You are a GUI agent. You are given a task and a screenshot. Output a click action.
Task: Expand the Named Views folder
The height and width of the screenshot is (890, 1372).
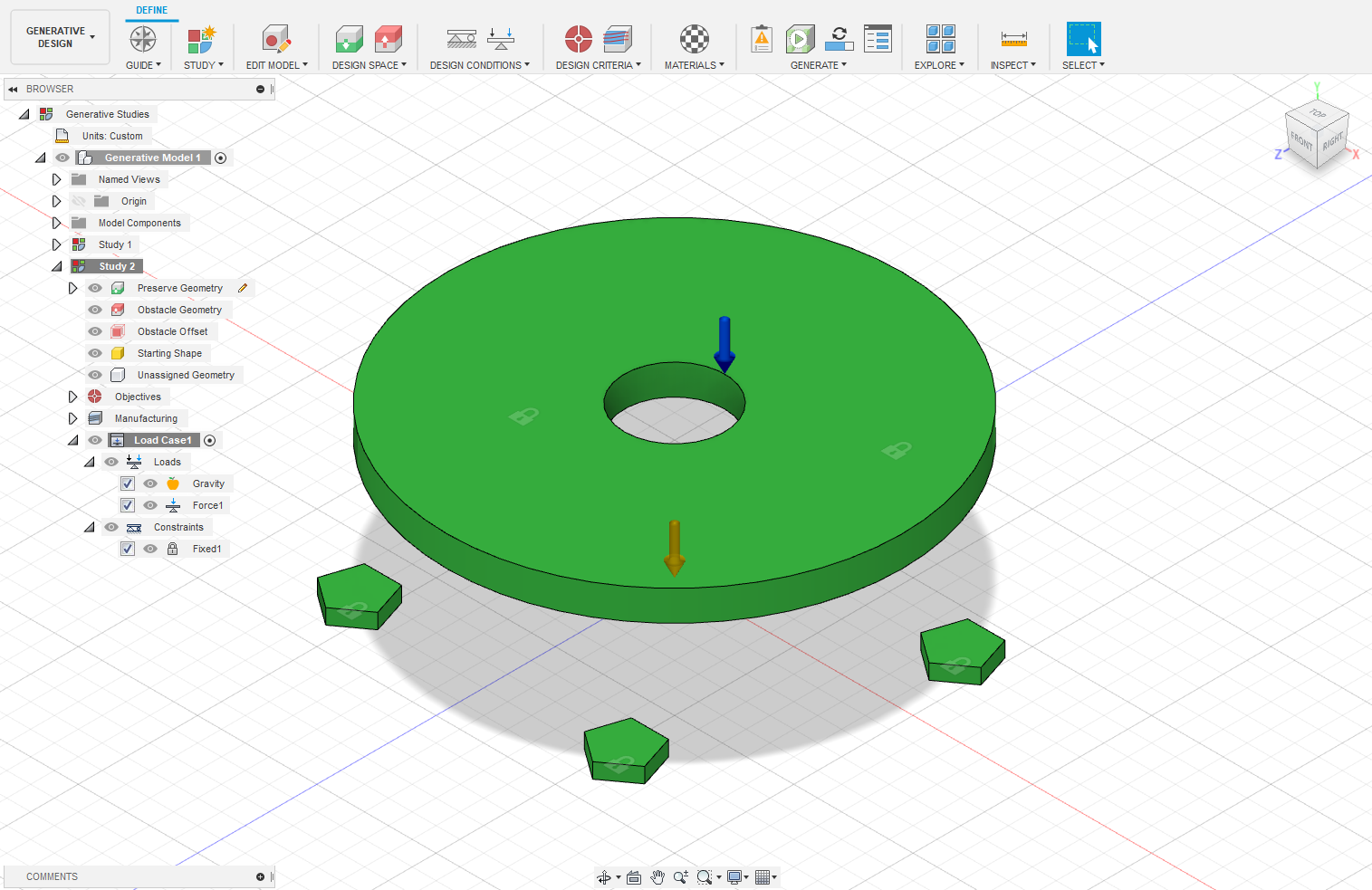coord(56,179)
